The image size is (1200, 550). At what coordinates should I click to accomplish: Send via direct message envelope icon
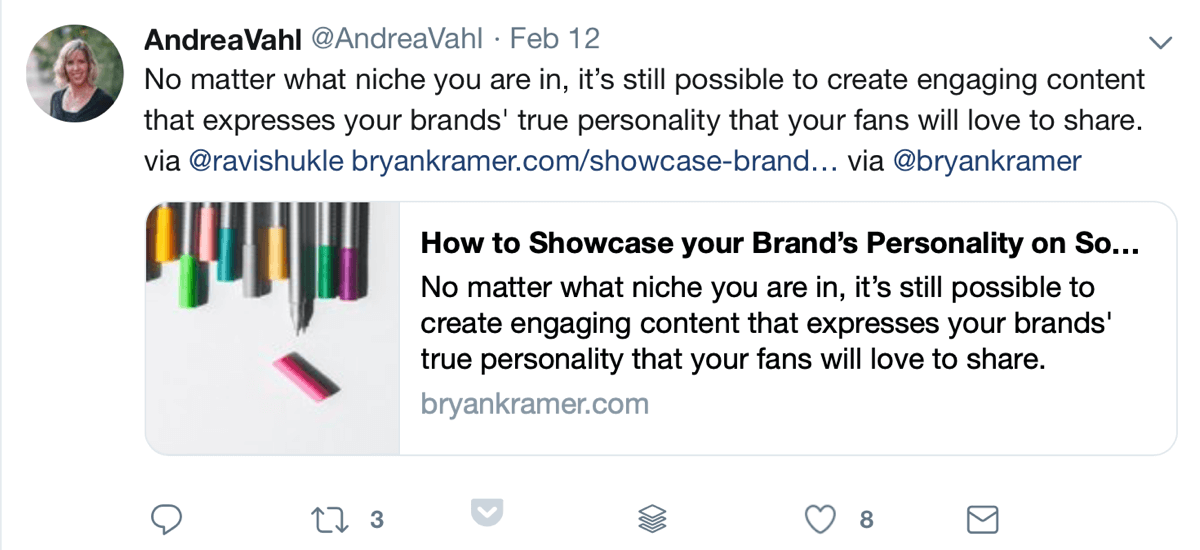point(983,519)
